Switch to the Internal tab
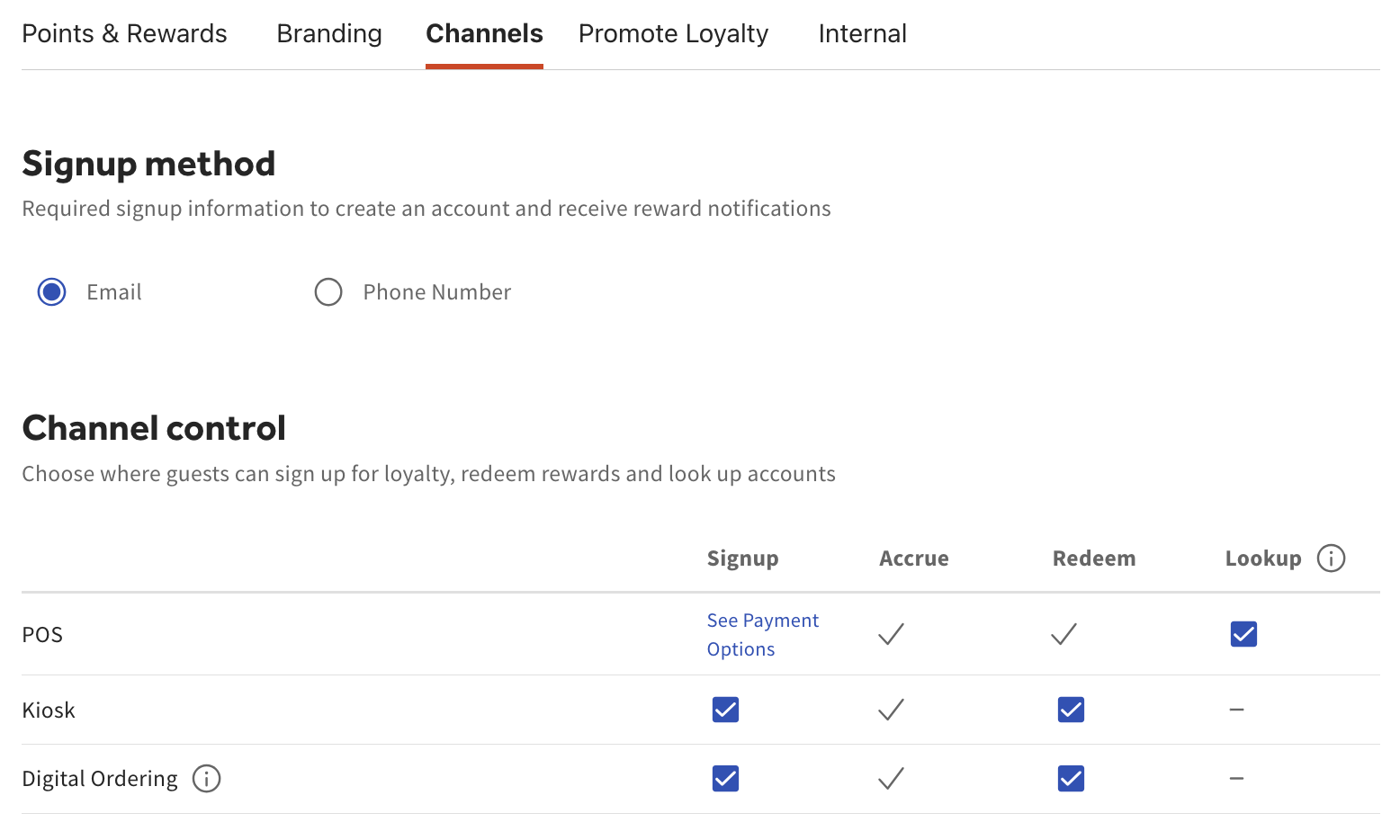The width and height of the screenshot is (1400, 840). tap(861, 33)
